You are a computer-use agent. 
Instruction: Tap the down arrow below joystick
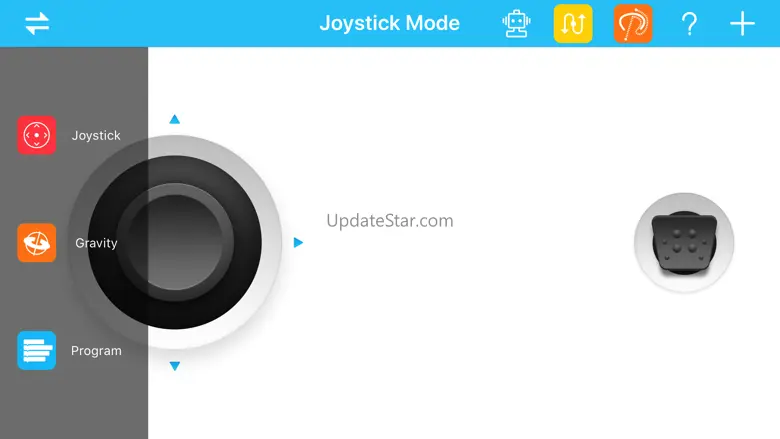tap(175, 366)
